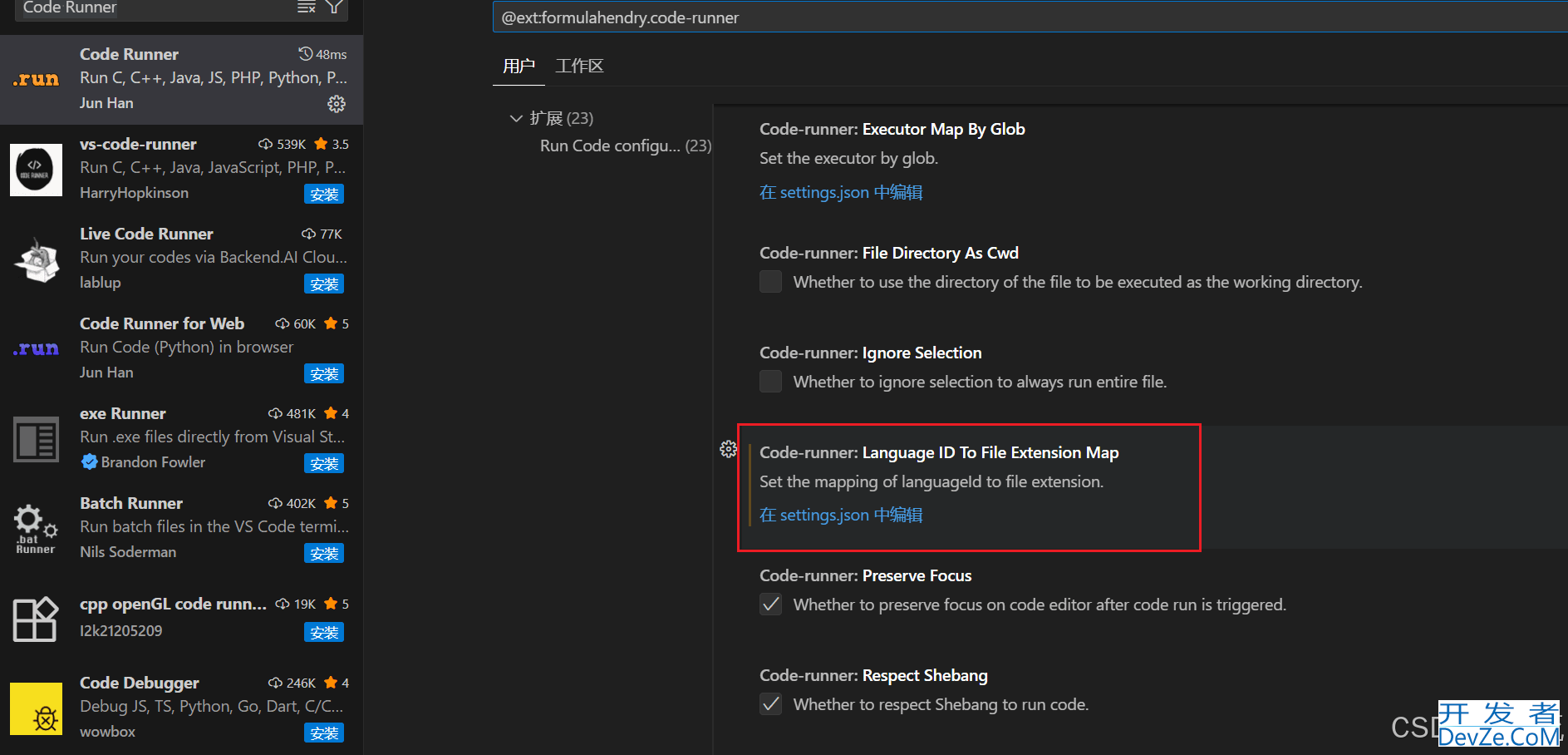This screenshot has height=755, width=1568.
Task: Install the Batch Runner extension
Action: [324, 554]
